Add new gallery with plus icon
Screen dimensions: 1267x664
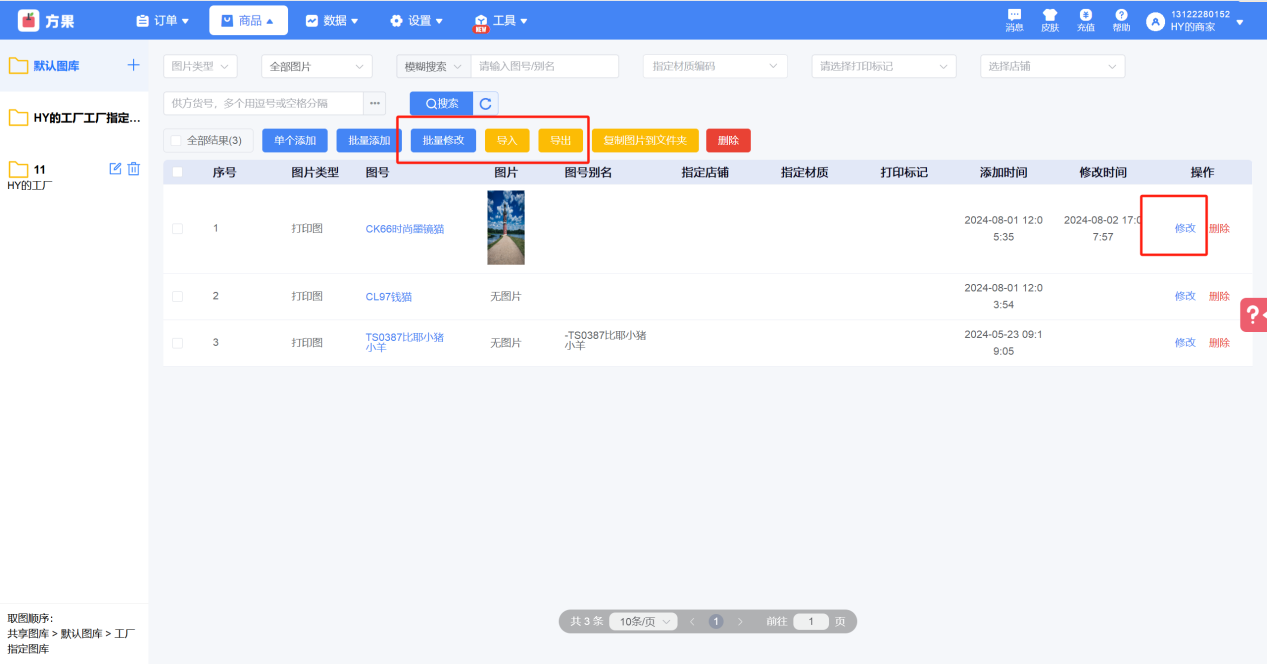(133, 65)
